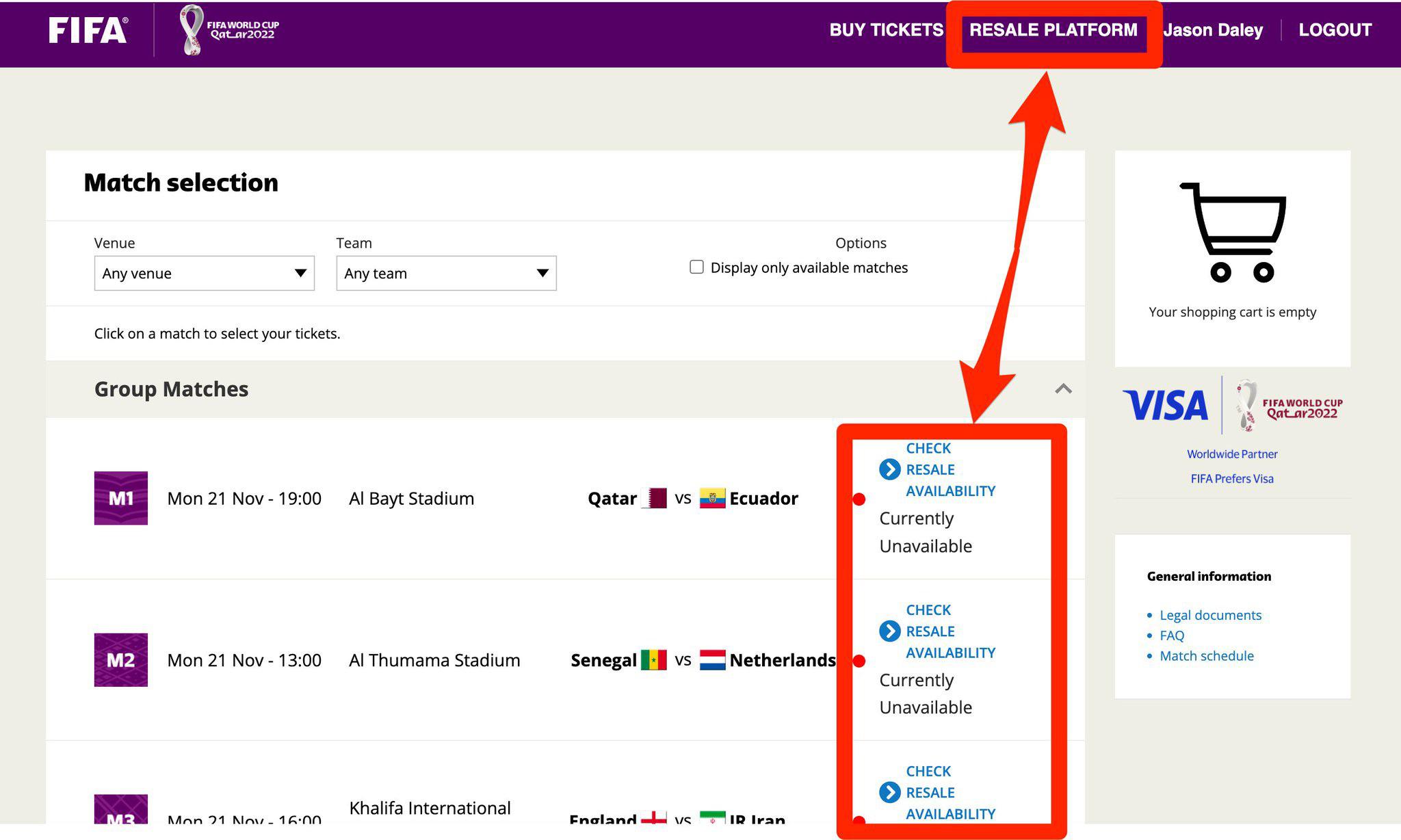Click the Match schedule link

click(x=1207, y=655)
